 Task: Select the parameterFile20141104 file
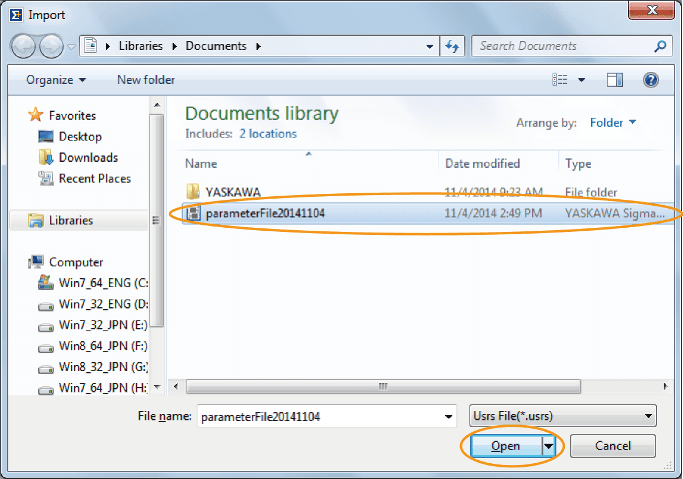265,213
